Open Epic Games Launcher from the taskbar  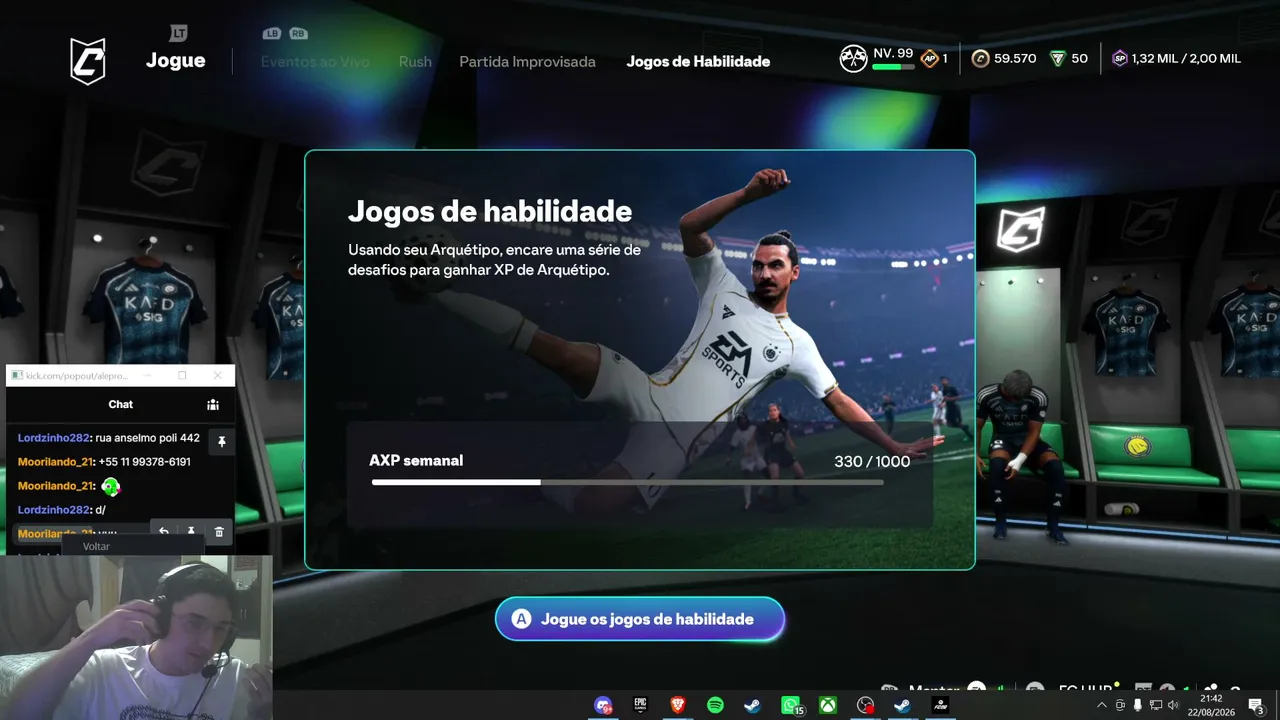pyautogui.click(x=640, y=705)
